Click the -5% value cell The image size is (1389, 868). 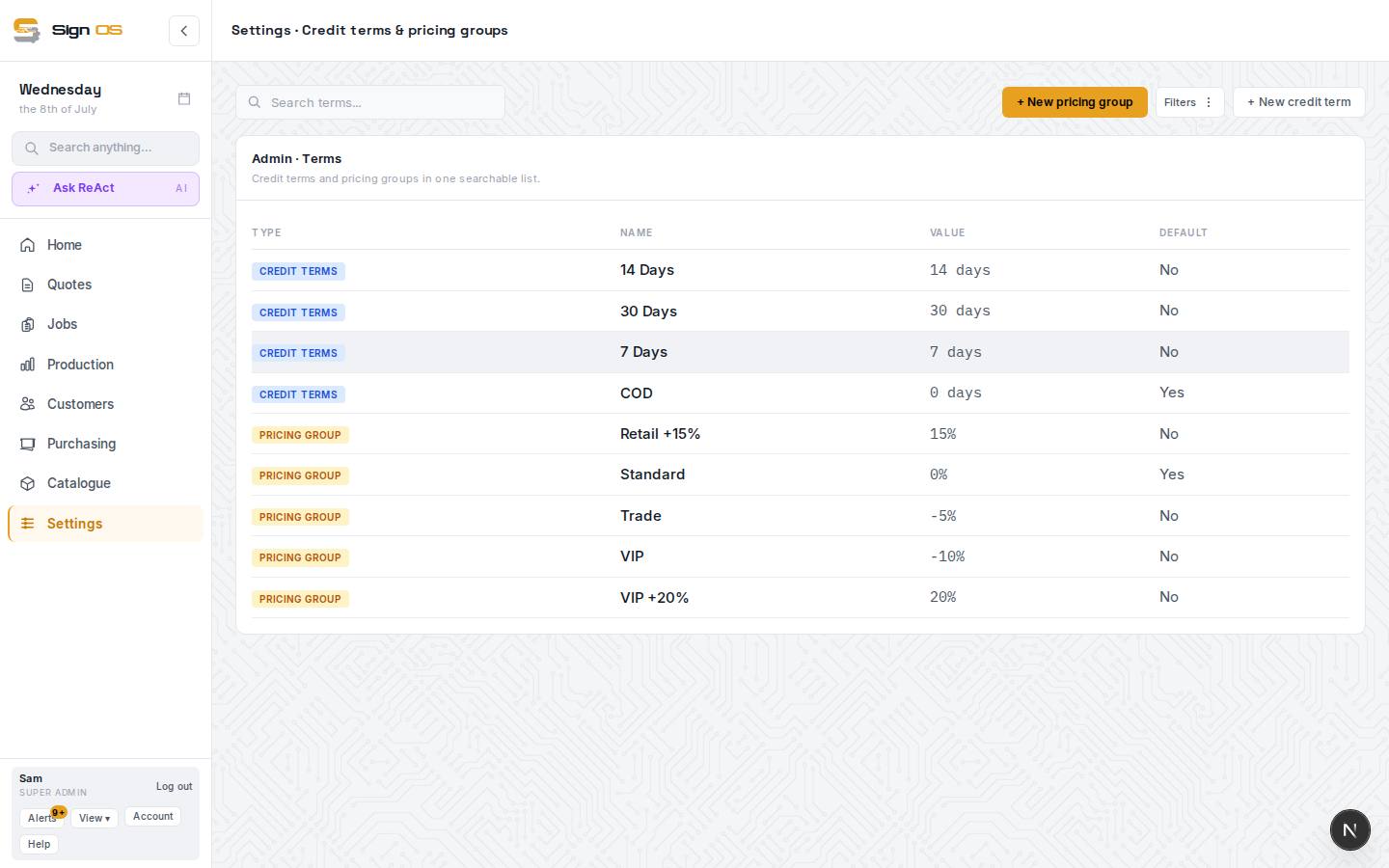(943, 516)
